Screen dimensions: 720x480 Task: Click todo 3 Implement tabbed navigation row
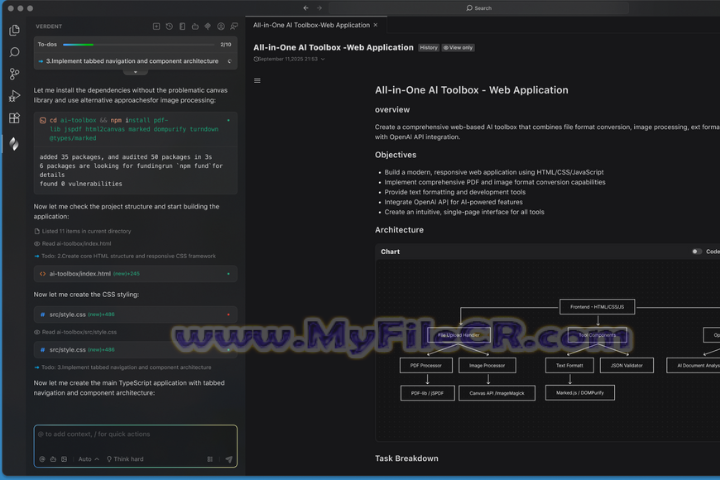[135, 61]
